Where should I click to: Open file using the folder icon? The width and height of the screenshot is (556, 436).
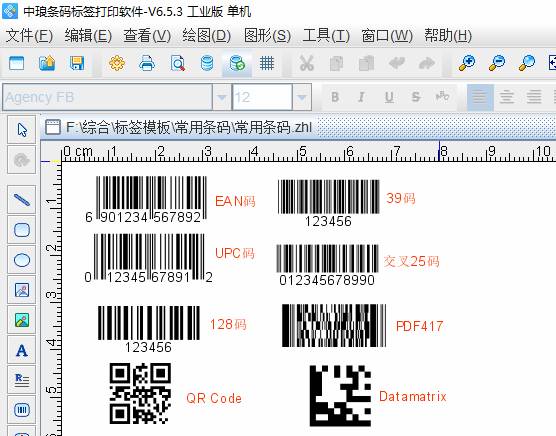pos(47,63)
